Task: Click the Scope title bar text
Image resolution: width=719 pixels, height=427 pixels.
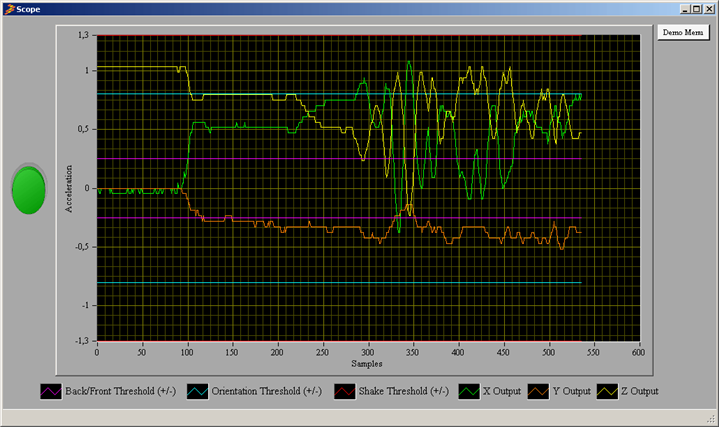Action: 28,9
